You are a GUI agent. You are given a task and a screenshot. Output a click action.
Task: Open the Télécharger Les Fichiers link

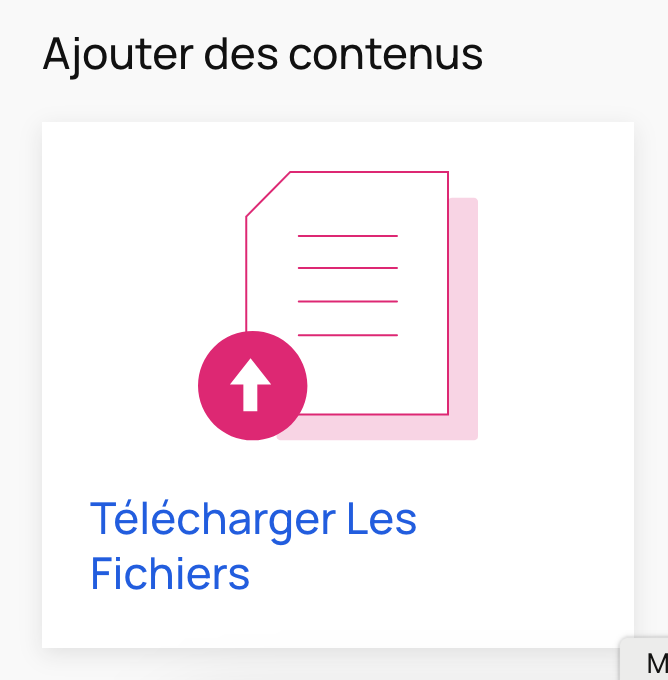(x=253, y=546)
